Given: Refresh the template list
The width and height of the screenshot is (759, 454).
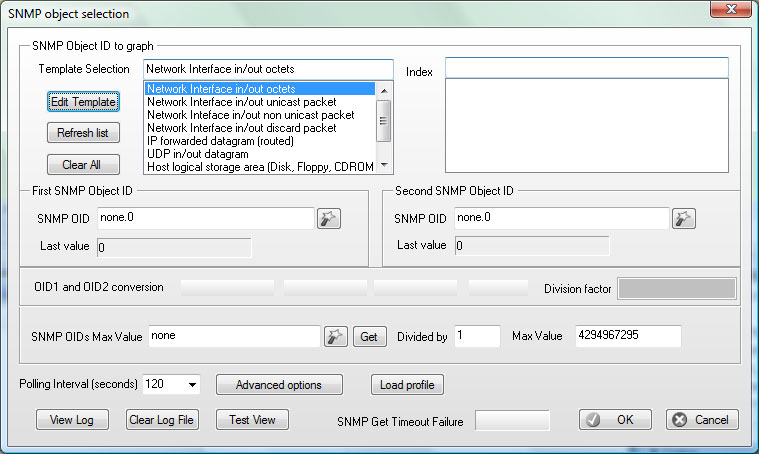Looking at the screenshot, I should [83, 133].
